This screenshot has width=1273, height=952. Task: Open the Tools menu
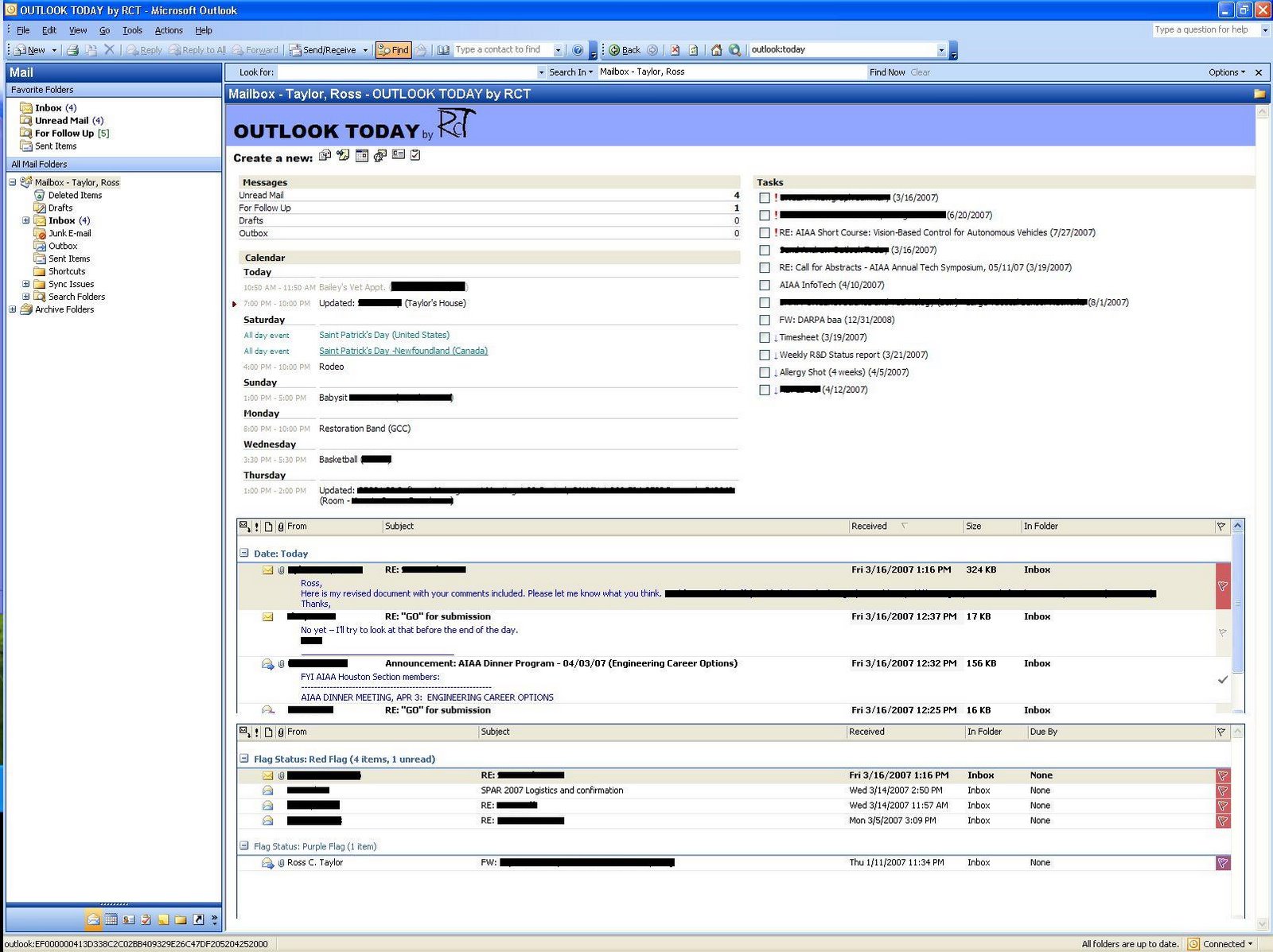tap(132, 30)
